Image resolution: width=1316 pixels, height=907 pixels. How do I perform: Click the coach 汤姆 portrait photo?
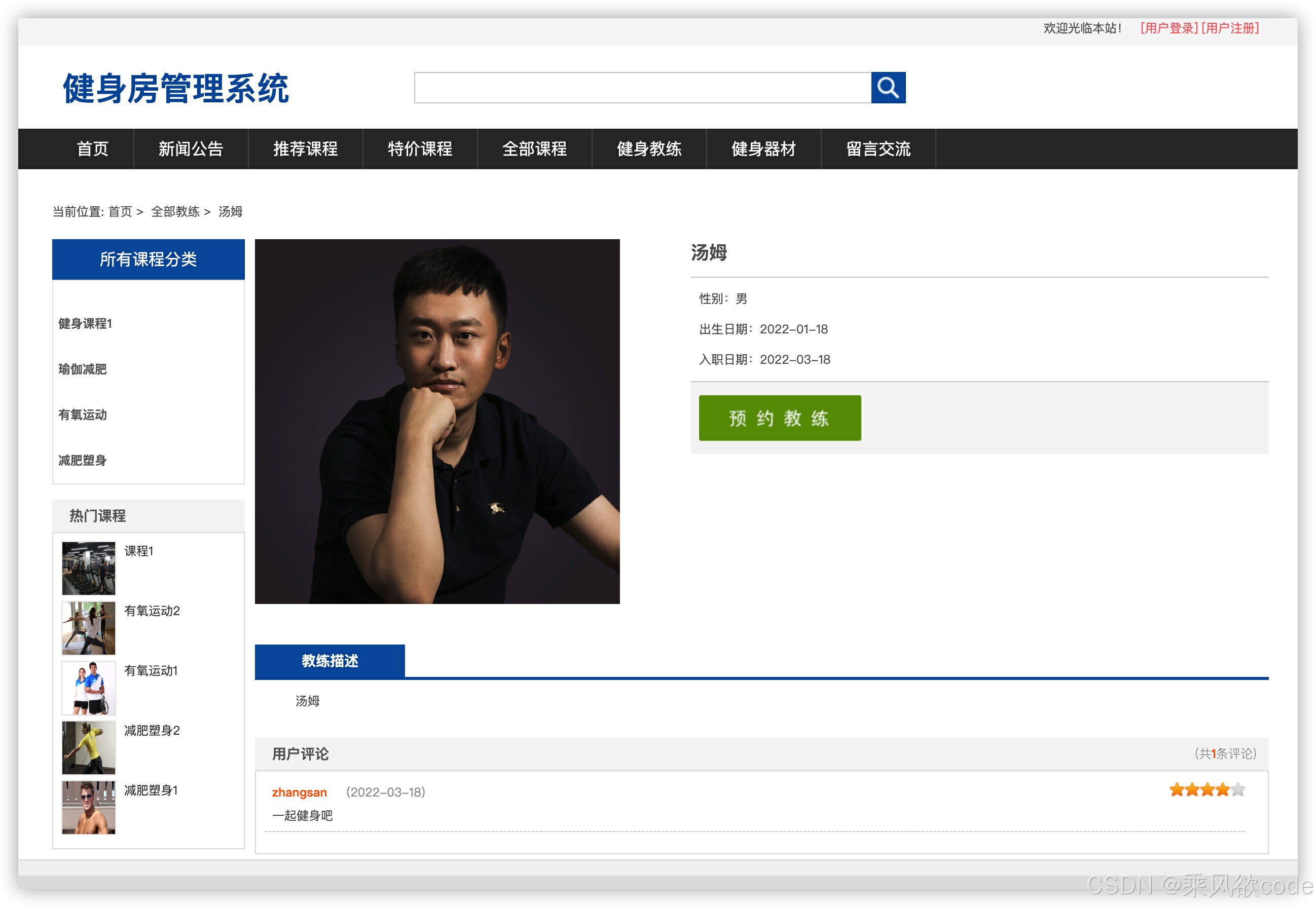tap(436, 421)
